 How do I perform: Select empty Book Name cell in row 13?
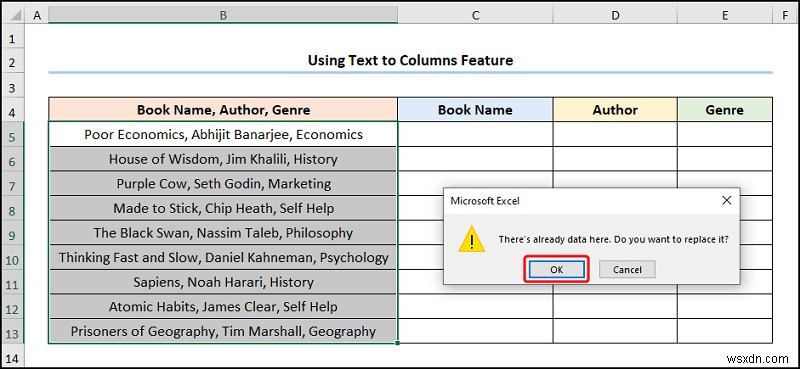[x=475, y=331]
